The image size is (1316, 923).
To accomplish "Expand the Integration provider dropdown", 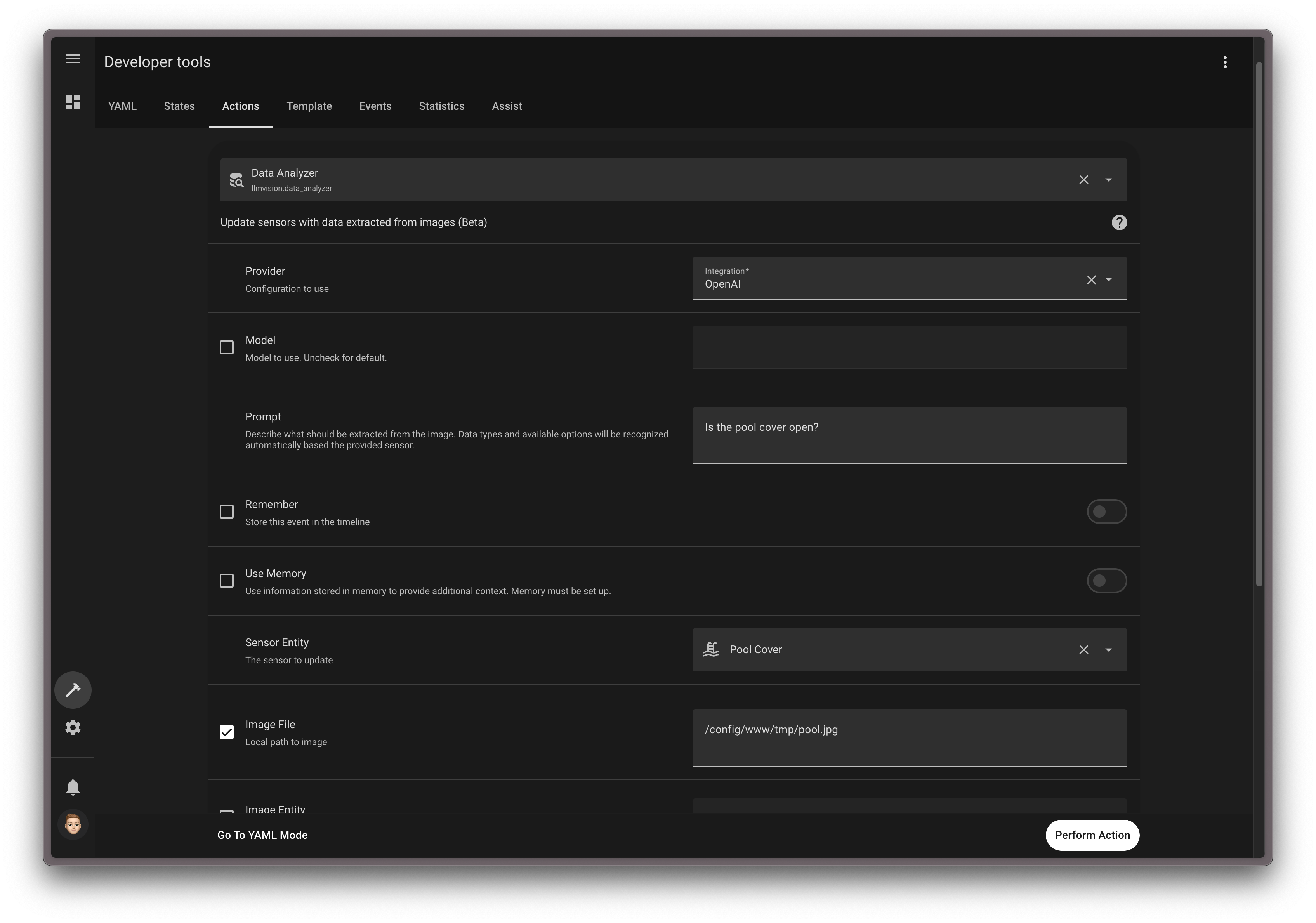I will [x=1109, y=279].
